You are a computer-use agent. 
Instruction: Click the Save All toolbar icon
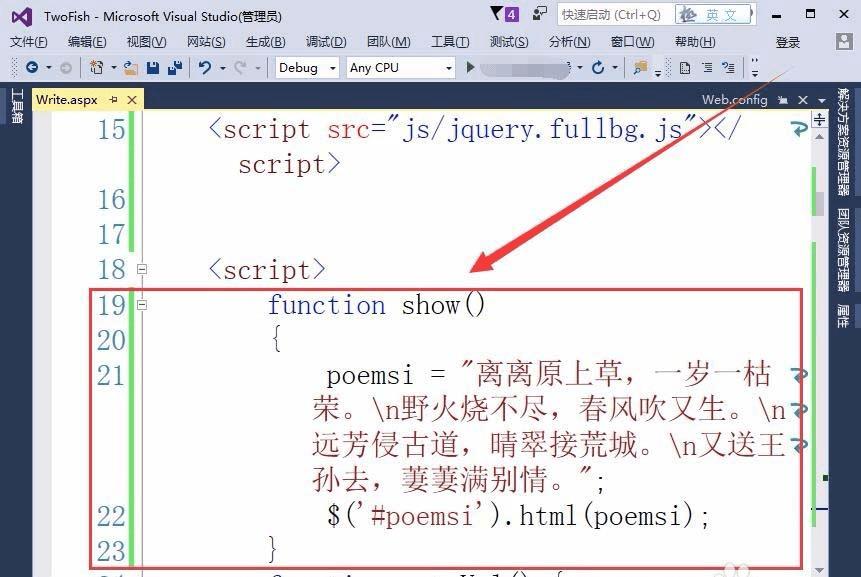point(175,68)
